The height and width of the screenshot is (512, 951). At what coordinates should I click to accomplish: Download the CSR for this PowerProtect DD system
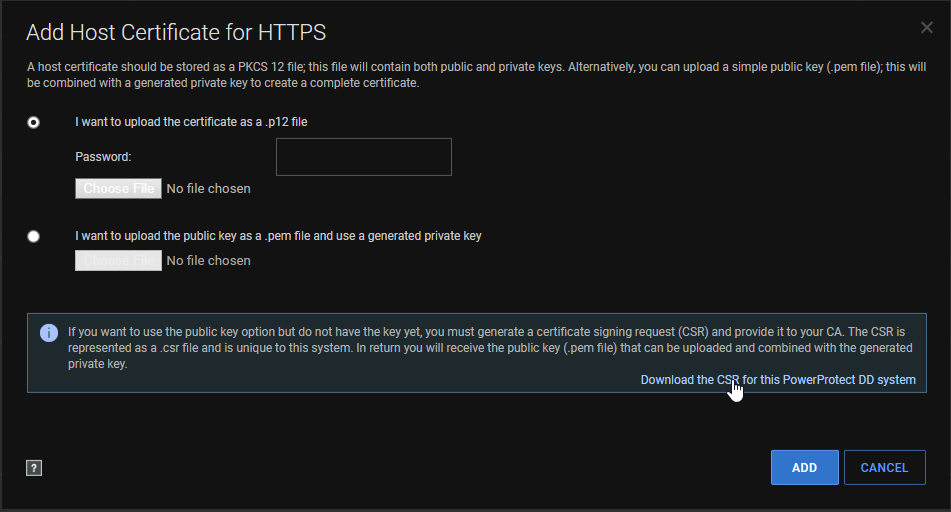click(x=778, y=380)
